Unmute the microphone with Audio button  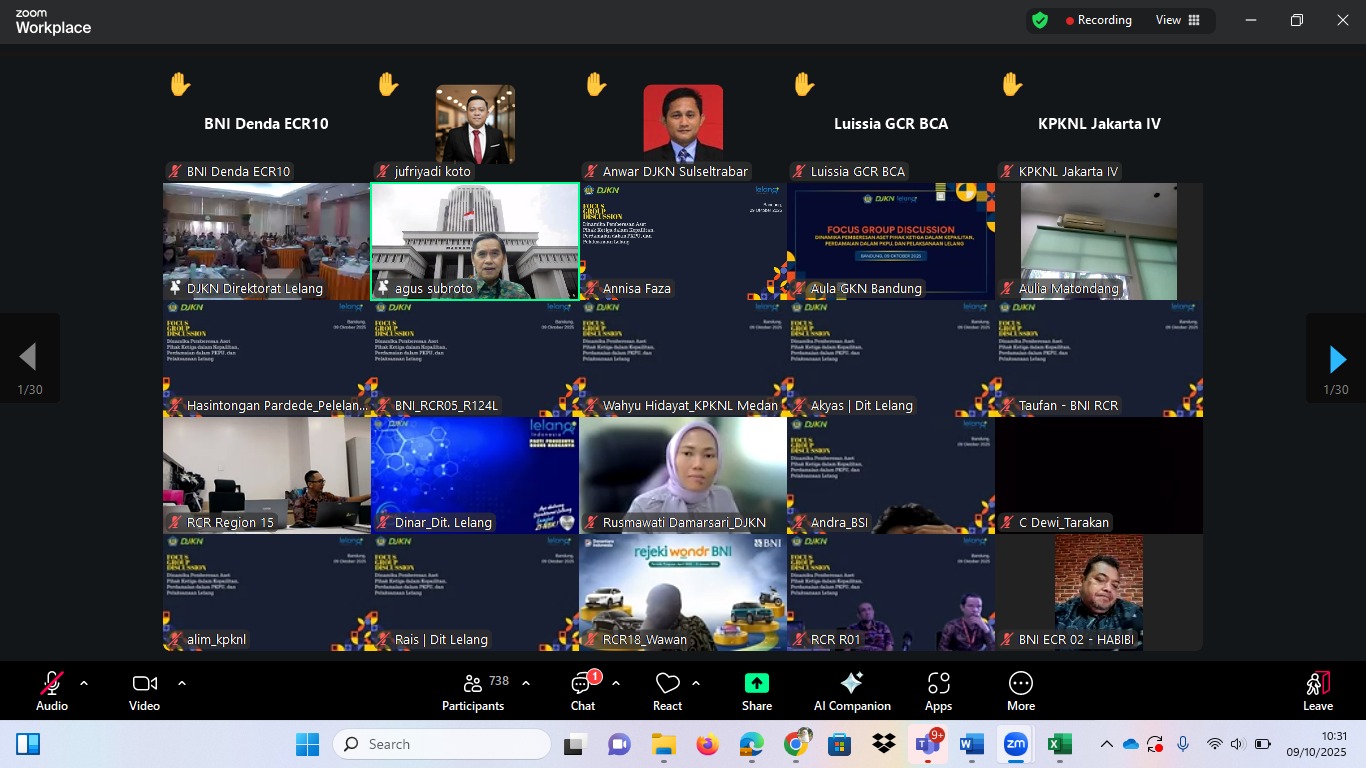click(x=52, y=691)
